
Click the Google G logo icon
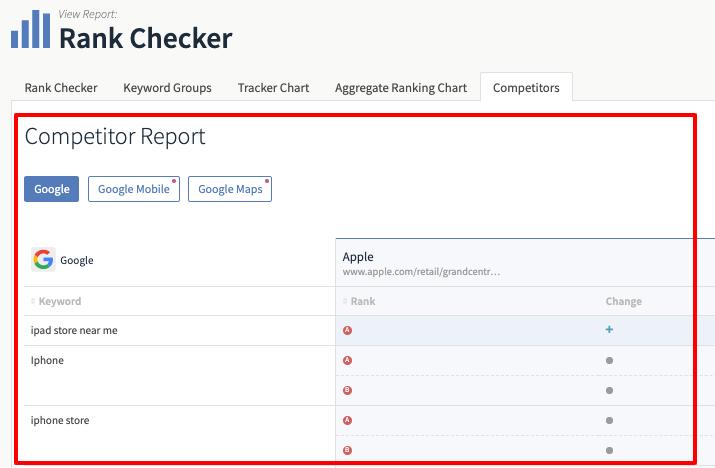[43, 260]
